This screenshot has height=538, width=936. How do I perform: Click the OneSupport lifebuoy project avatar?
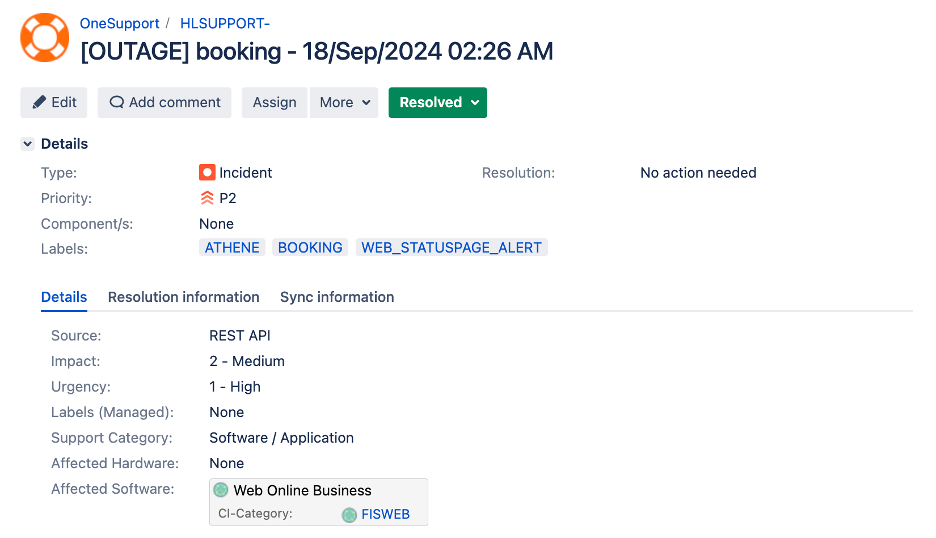pos(45,38)
